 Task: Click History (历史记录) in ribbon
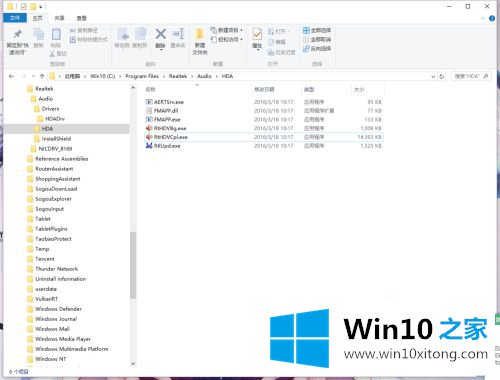[282, 52]
